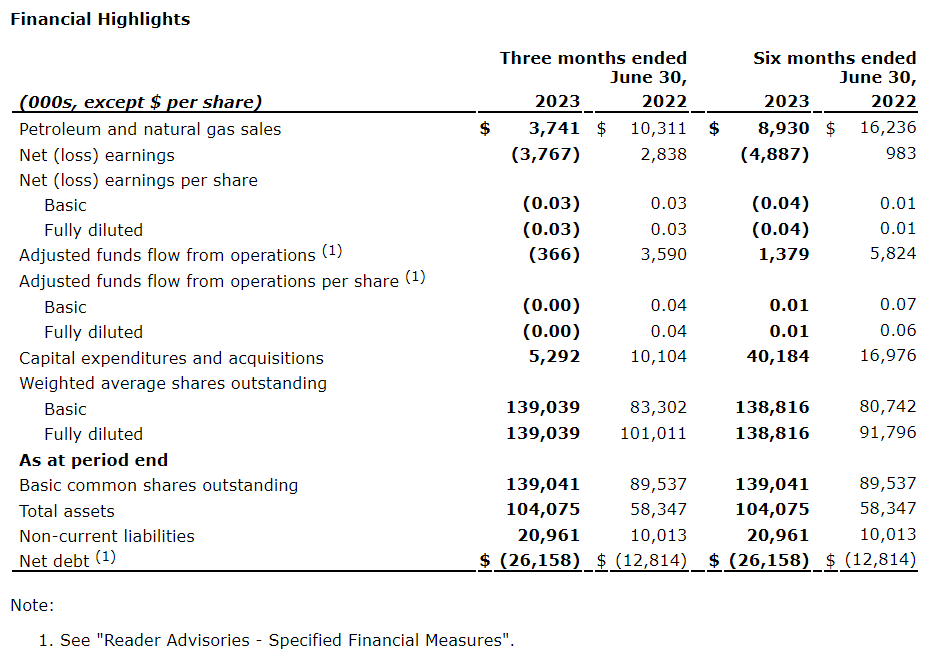The image size is (937, 652).
Task: Click the Non-current liabilities row label
Action: [x=107, y=536]
